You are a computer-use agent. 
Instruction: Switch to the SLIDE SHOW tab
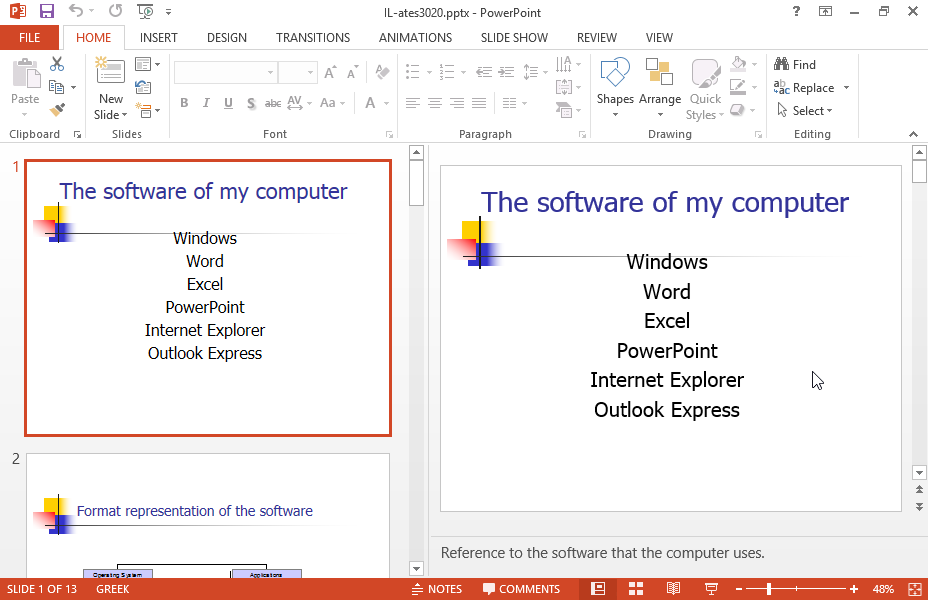[514, 38]
